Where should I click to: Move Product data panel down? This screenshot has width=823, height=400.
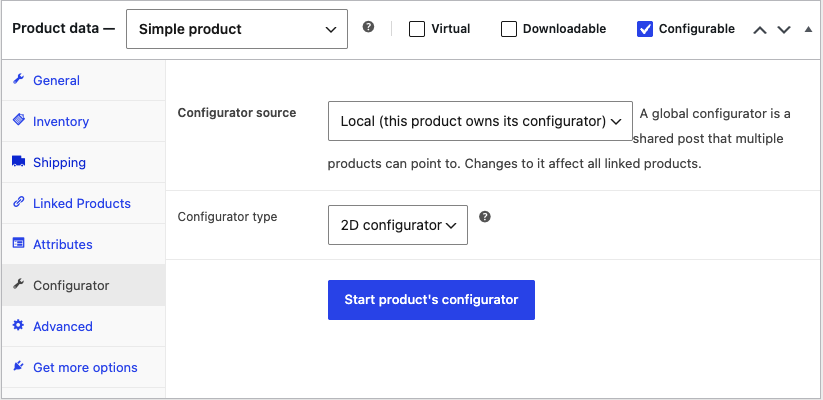(x=784, y=29)
